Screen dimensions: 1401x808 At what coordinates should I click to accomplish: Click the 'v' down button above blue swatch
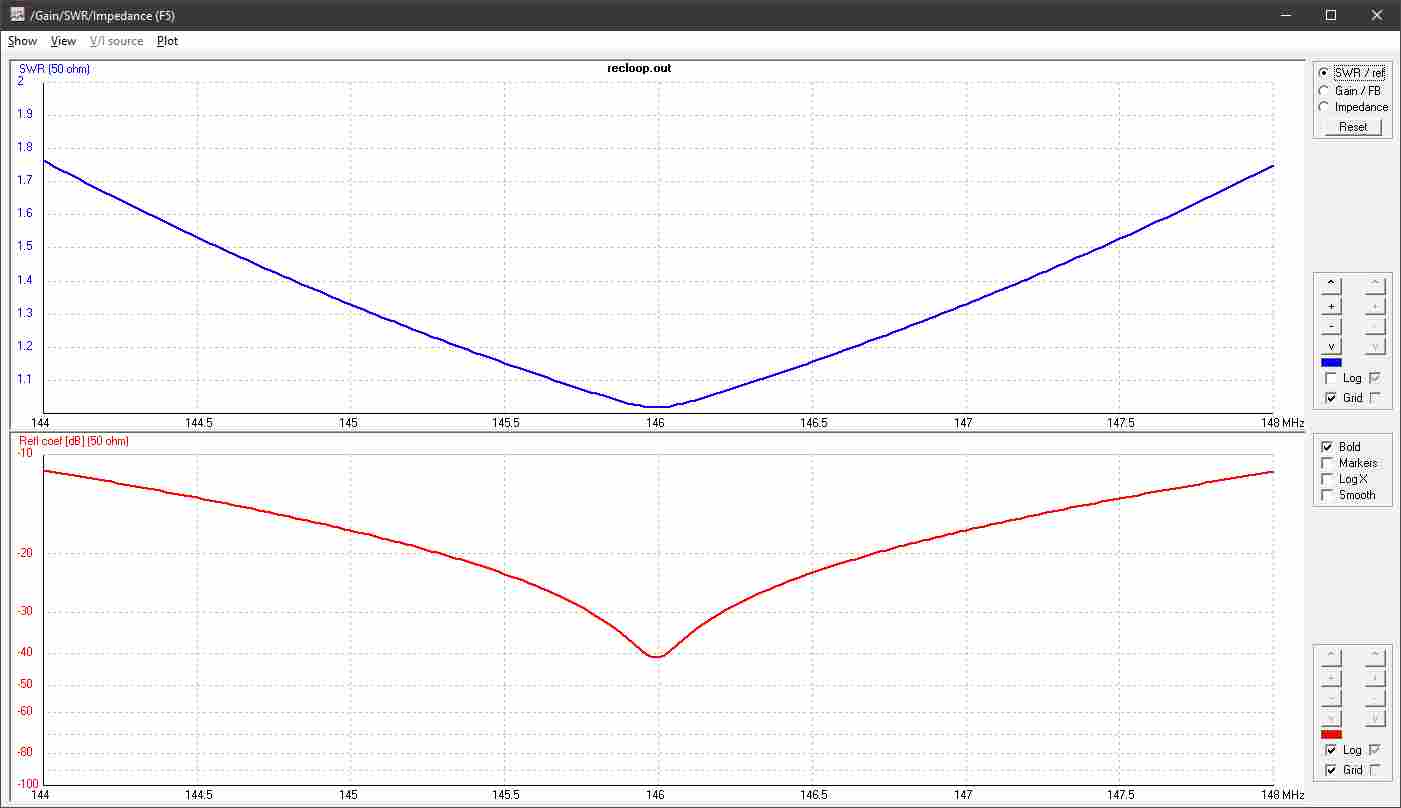pyautogui.click(x=1331, y=346)
